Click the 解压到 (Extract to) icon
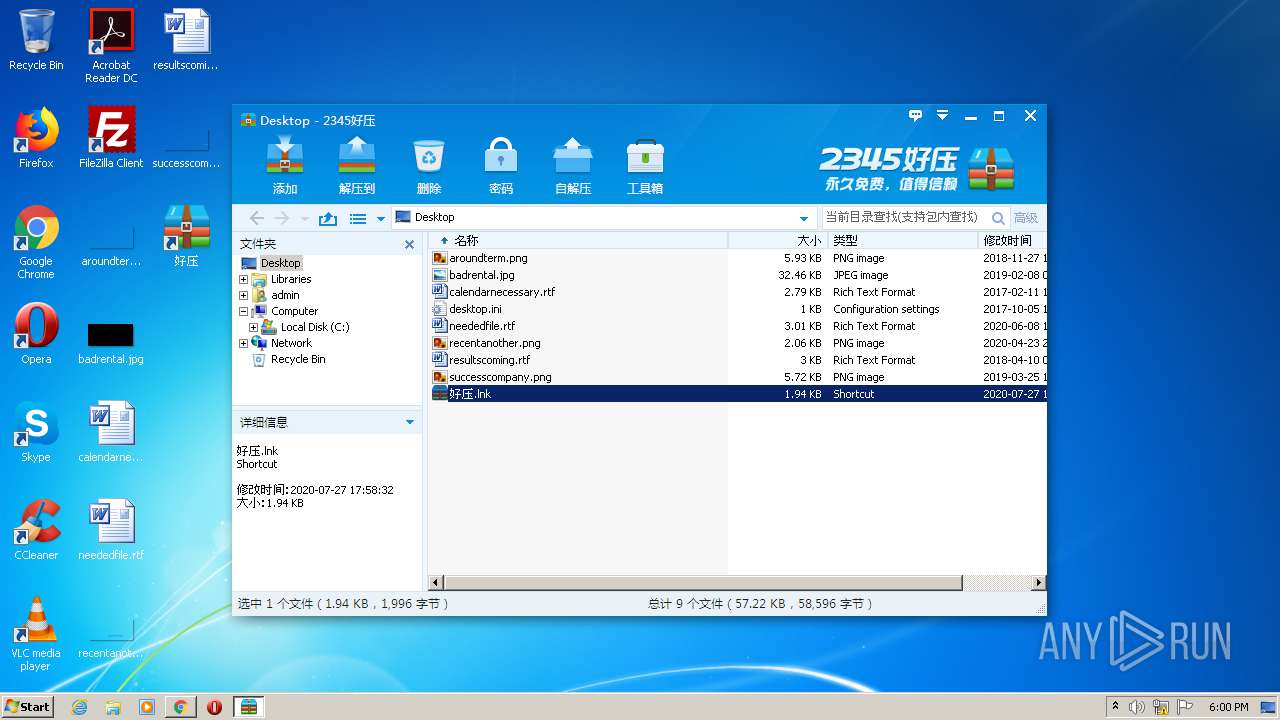 pos(357,166)
